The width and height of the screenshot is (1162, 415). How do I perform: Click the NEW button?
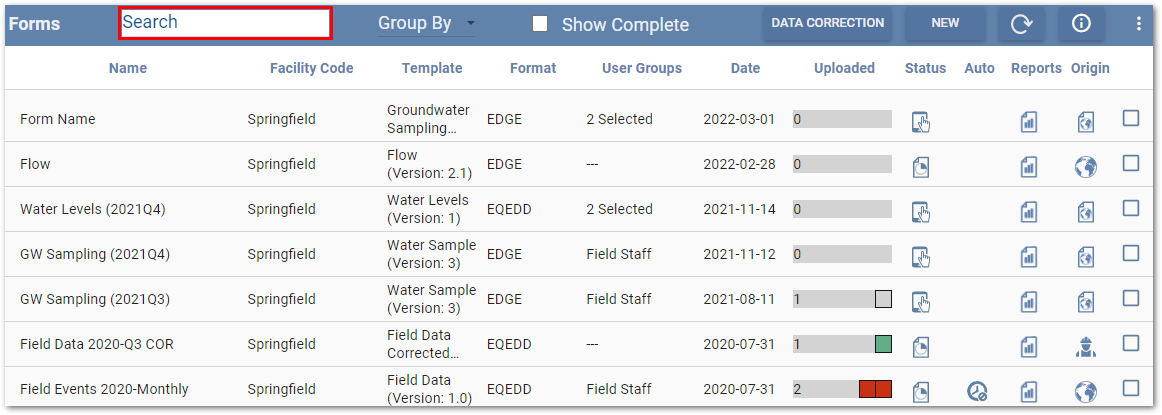(x=945, y=23)
